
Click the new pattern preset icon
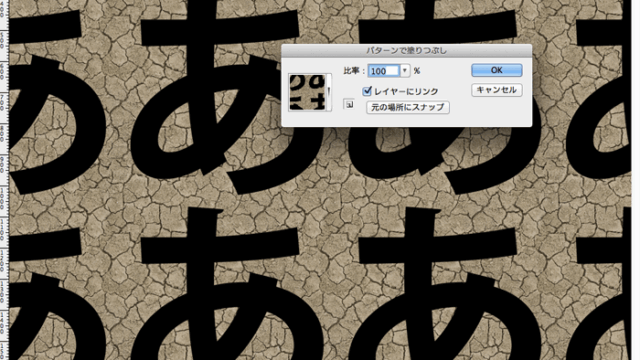point(349,104)
